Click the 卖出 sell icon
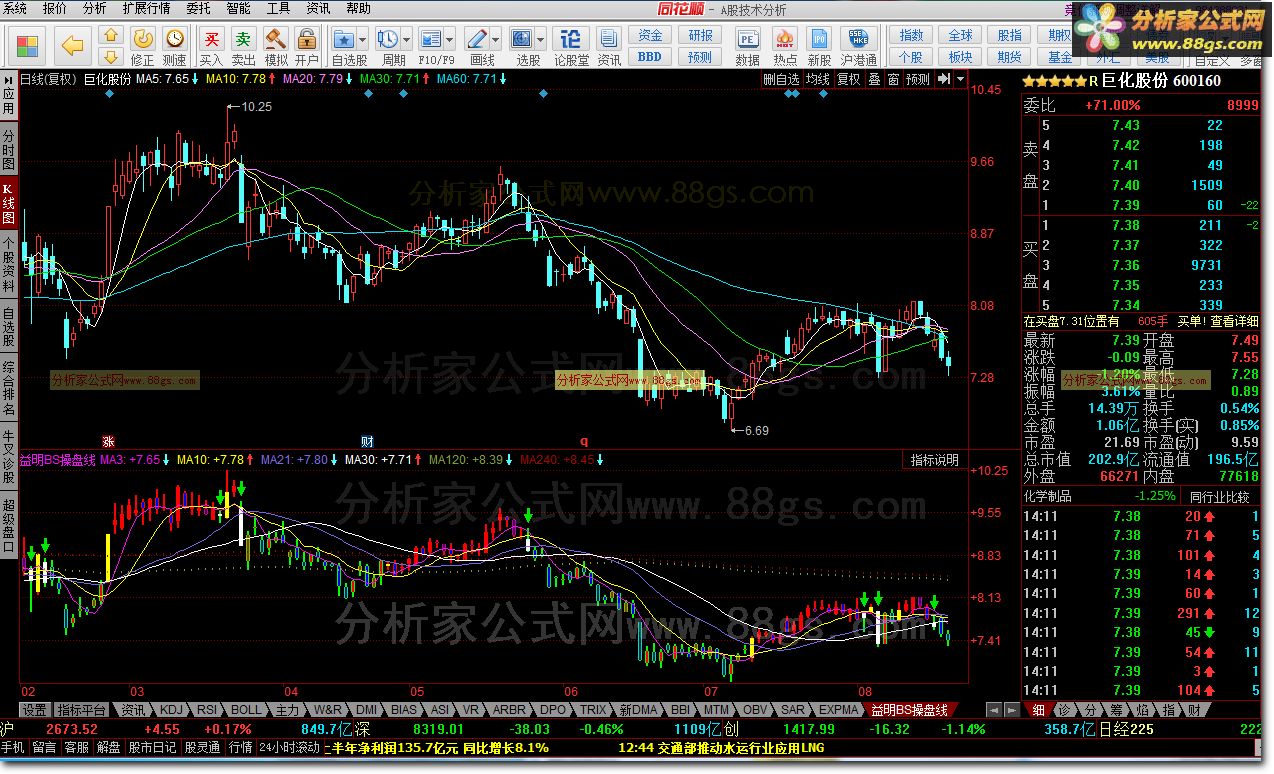This screenshot has width=1274, height=774. click(243, 39)
